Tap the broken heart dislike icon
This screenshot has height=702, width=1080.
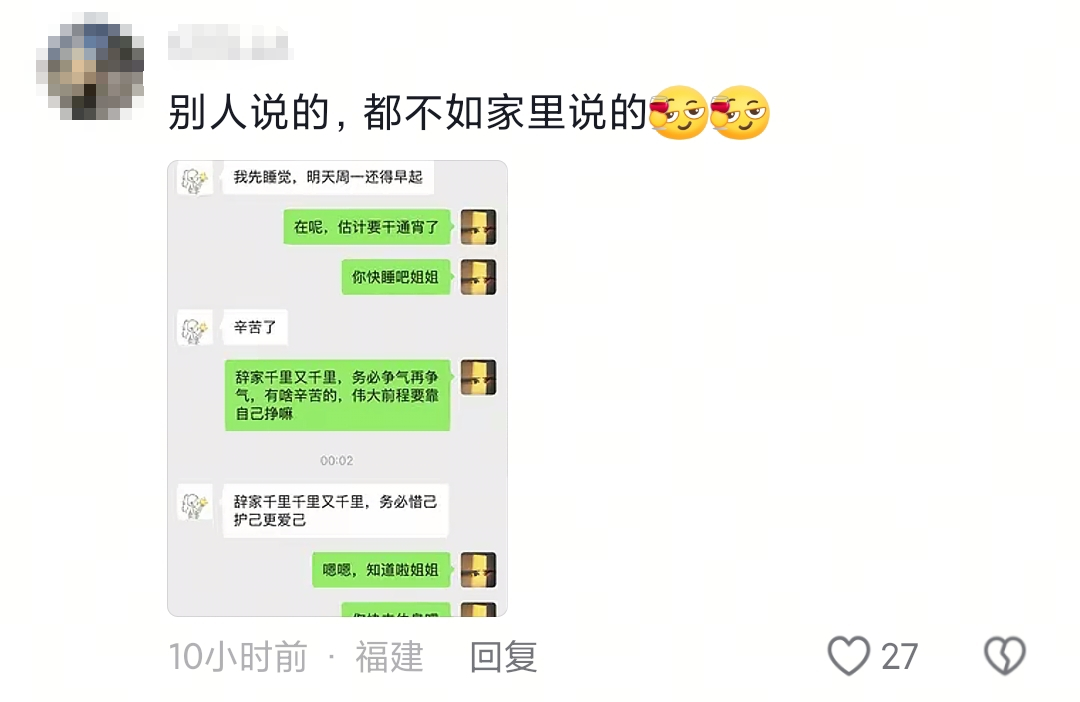point(1005,655)
